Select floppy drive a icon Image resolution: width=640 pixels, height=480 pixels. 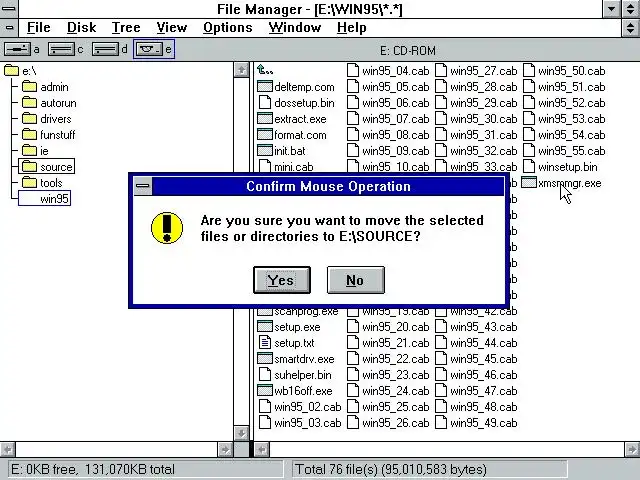tap(17, 49)
